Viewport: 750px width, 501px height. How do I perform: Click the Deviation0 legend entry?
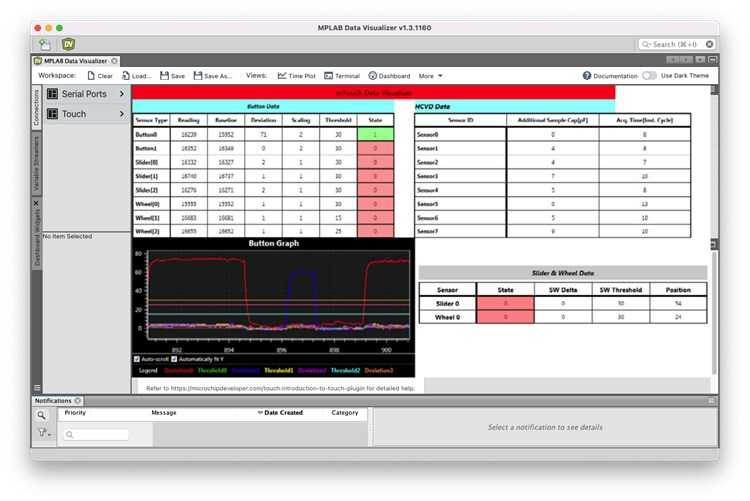[178, 370]
